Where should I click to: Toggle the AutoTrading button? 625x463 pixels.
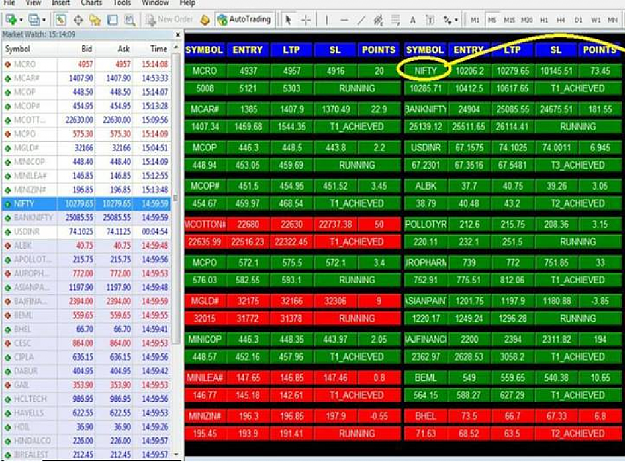click(x=245, y=19)
